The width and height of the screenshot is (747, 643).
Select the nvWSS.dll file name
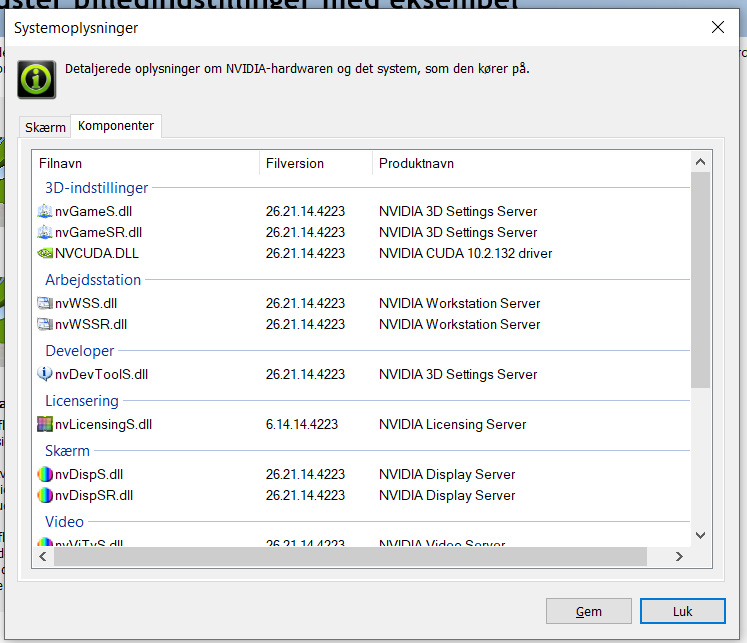click(86, 303)
